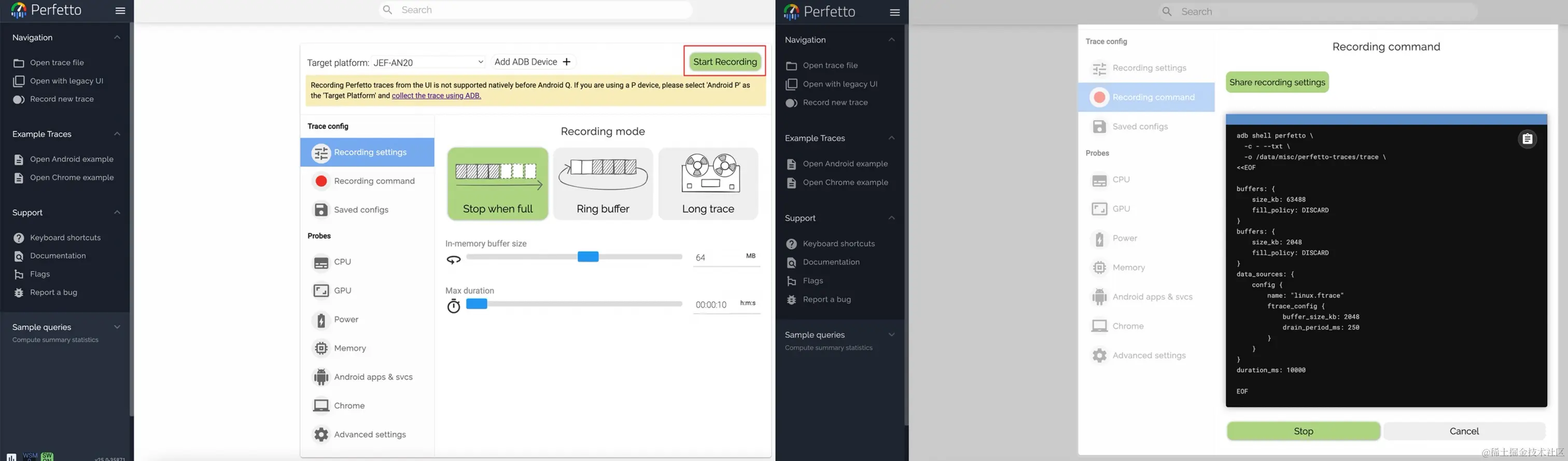Image resolution: width=1568 pixels, height=461 pixels.
Task: Click Open trace file folder icon in left sidebar
Action: (19, 63)
